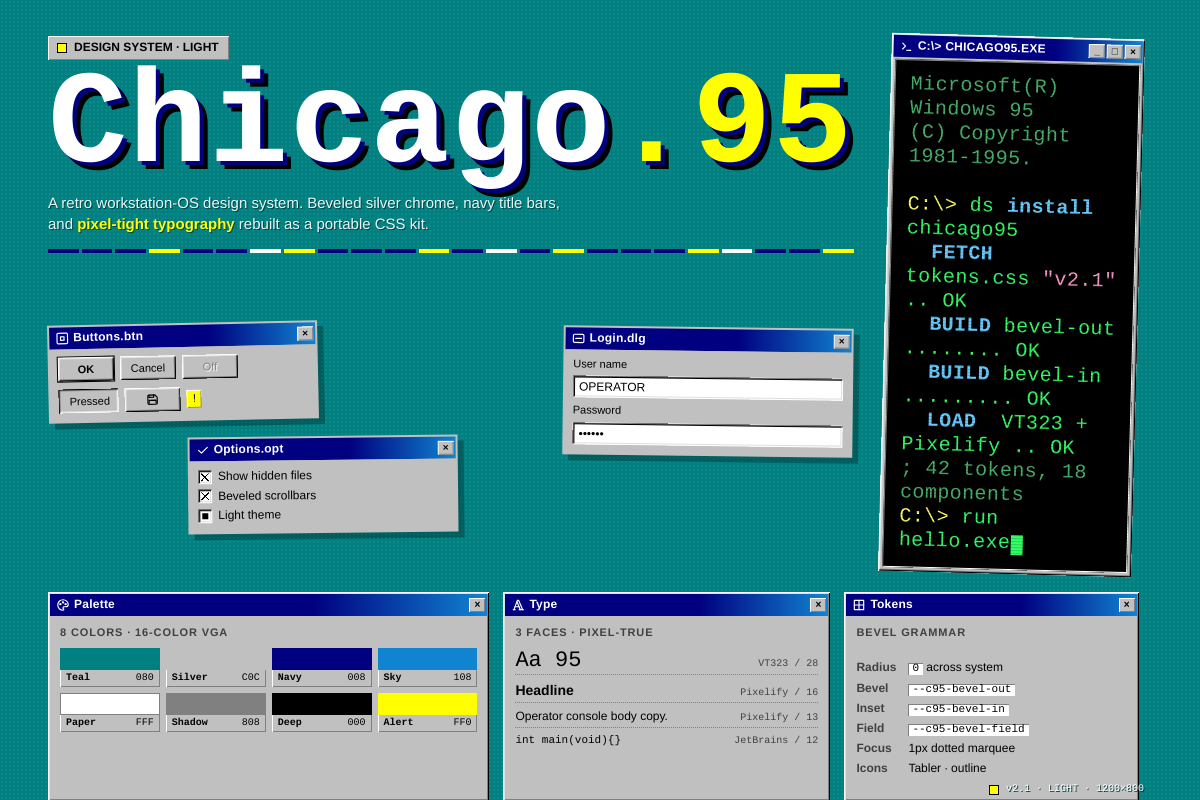Close the CHICAGO95.EXE terminal window
This screenshot has width=1200, height=800.
(x=1132, y=52)
